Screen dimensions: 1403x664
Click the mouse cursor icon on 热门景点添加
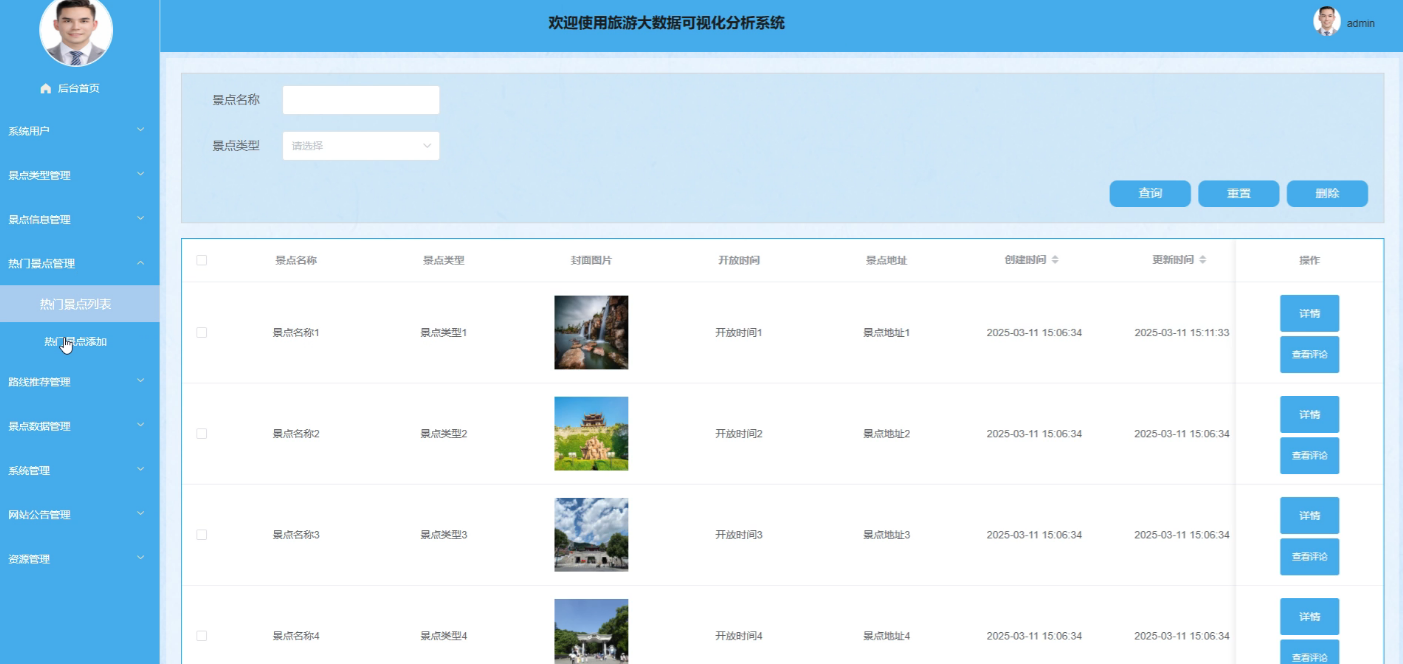coord(64,345)
